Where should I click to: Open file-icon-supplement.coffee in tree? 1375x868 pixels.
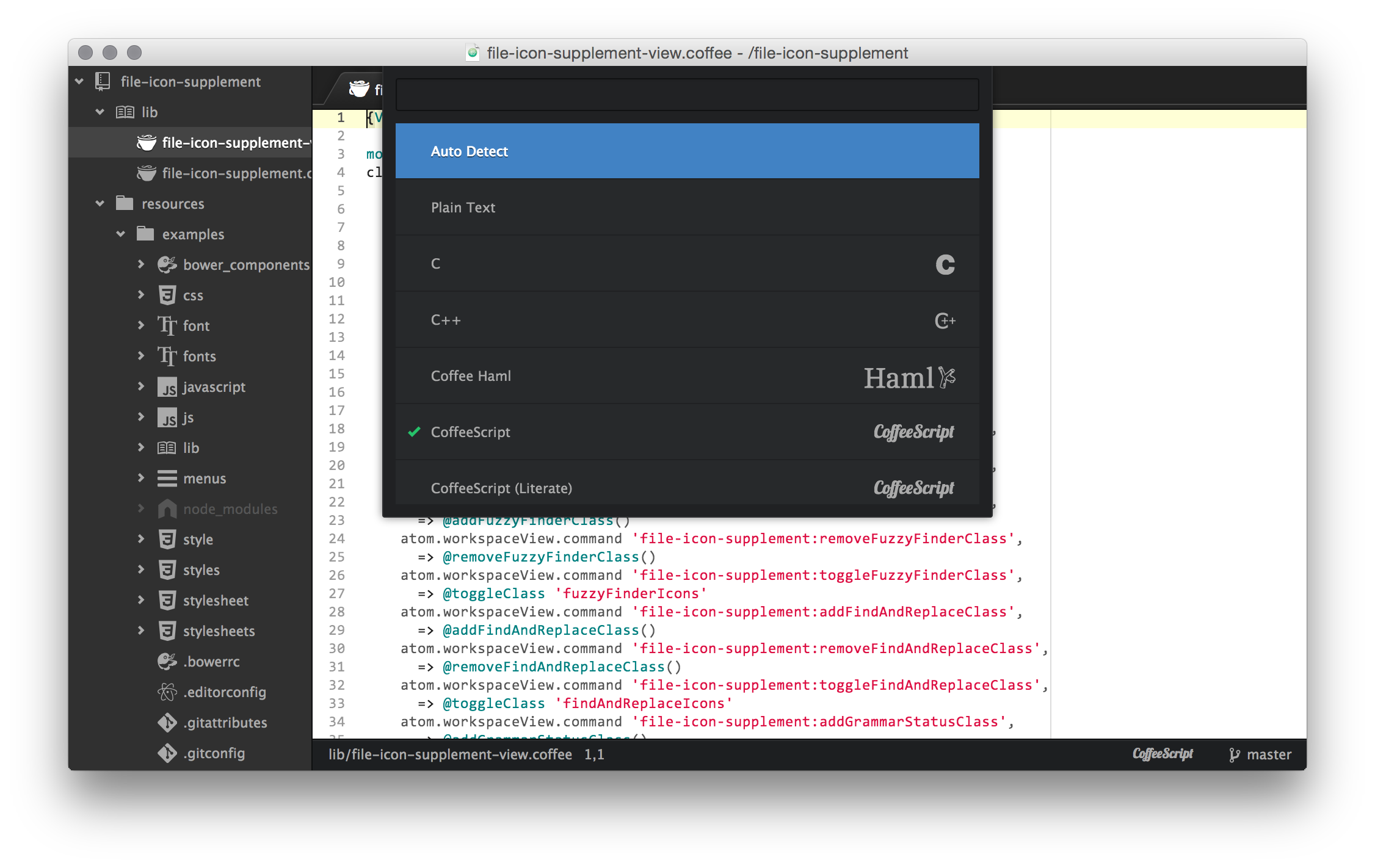234,173
